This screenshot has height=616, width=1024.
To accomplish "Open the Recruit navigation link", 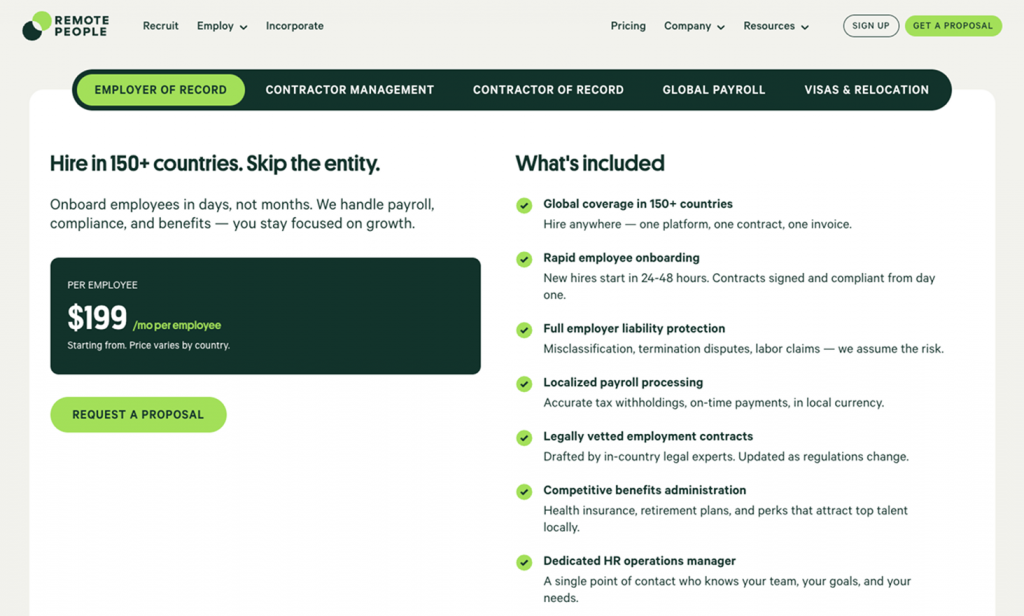I will tap(160, 26).
